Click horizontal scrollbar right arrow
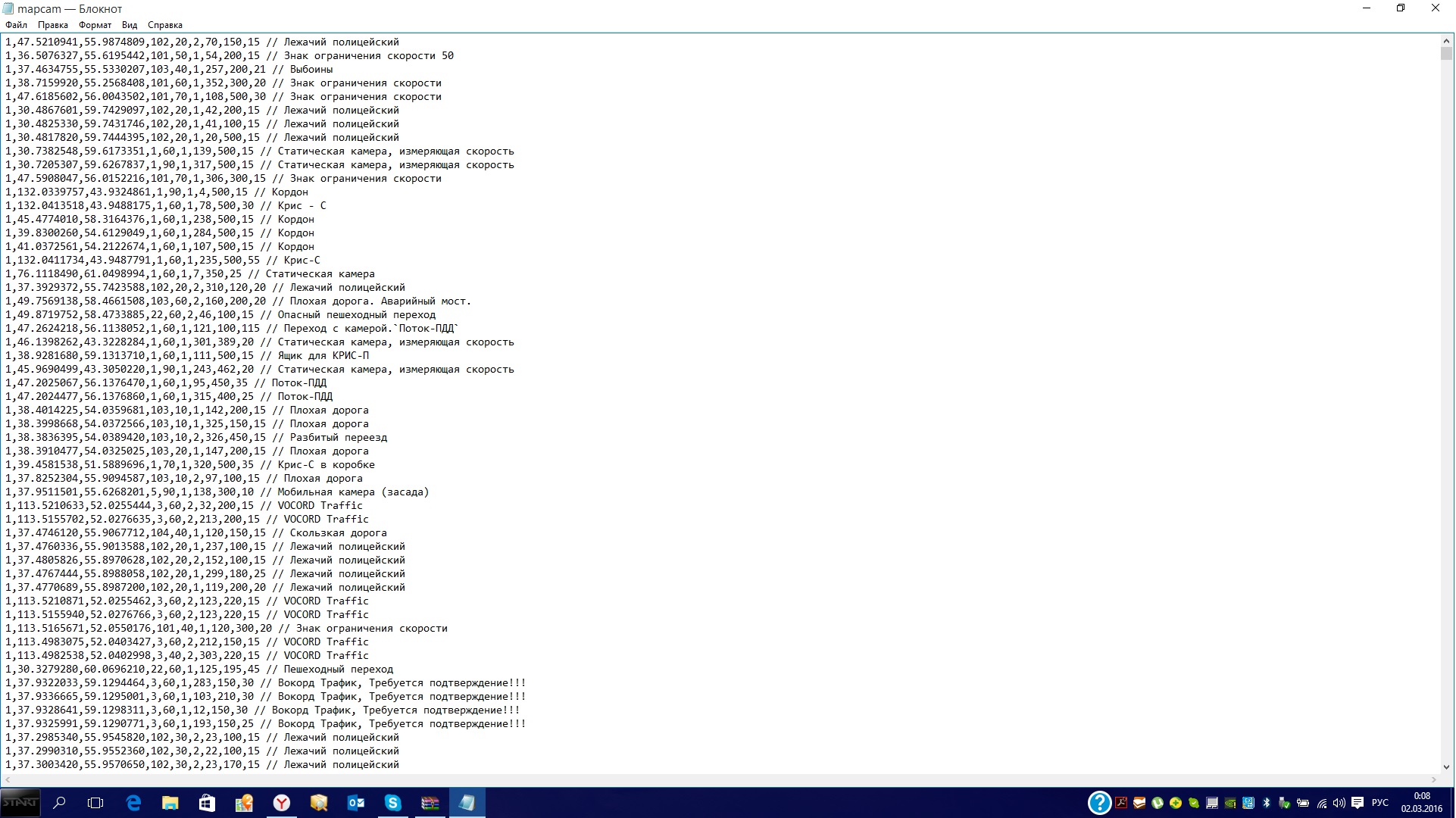Image resolution: width=1456 pixels, height=818 pixels. [x=1433, y=779]
